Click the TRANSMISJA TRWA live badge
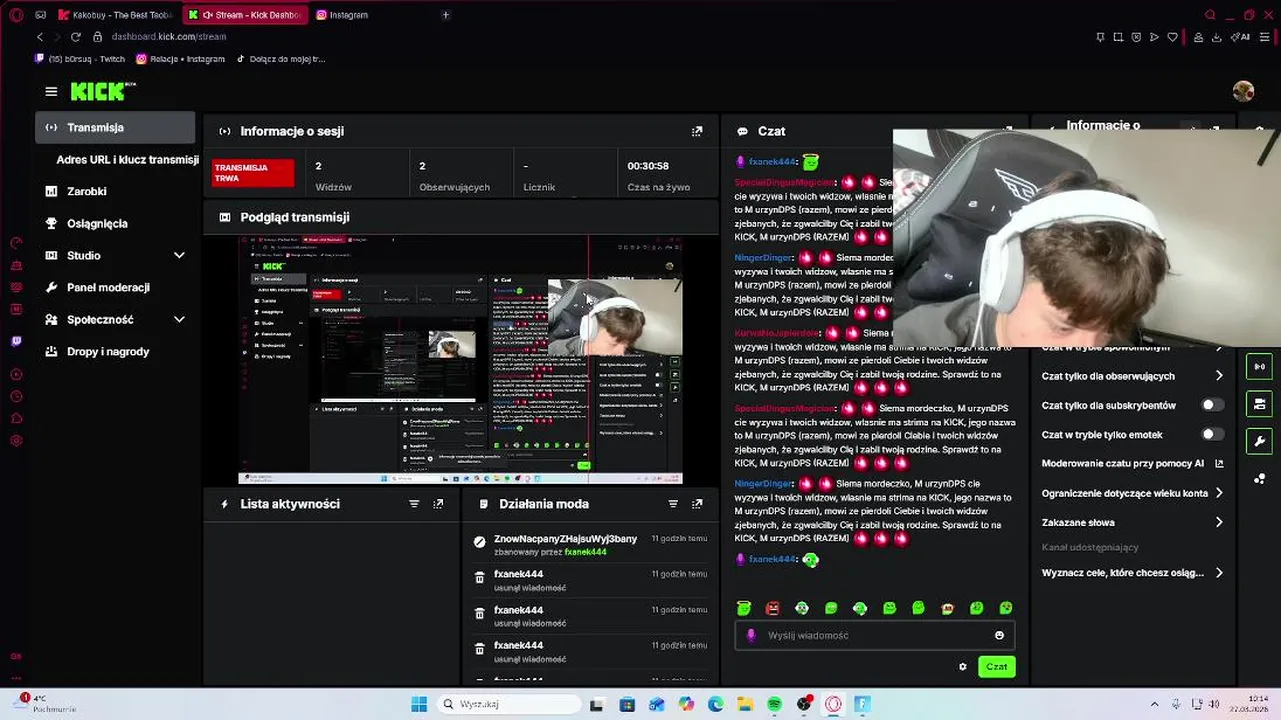 [x=253, y=173]
